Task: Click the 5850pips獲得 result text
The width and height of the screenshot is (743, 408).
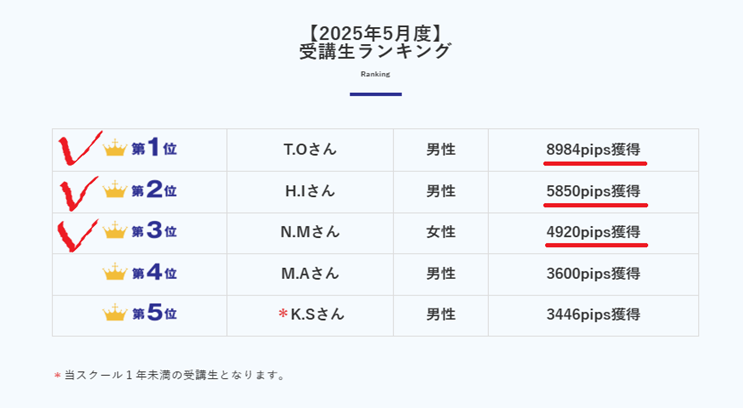Action: click(593, 191)
